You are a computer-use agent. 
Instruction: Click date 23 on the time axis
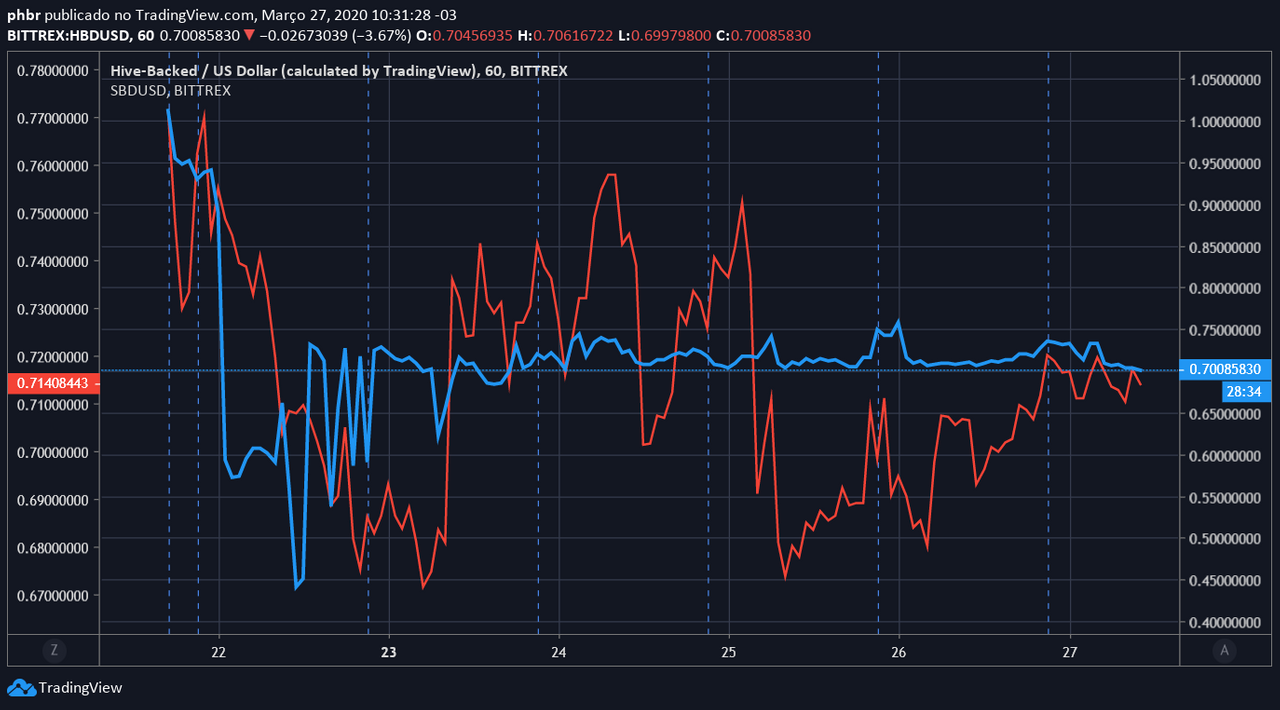tap(389, 651)
